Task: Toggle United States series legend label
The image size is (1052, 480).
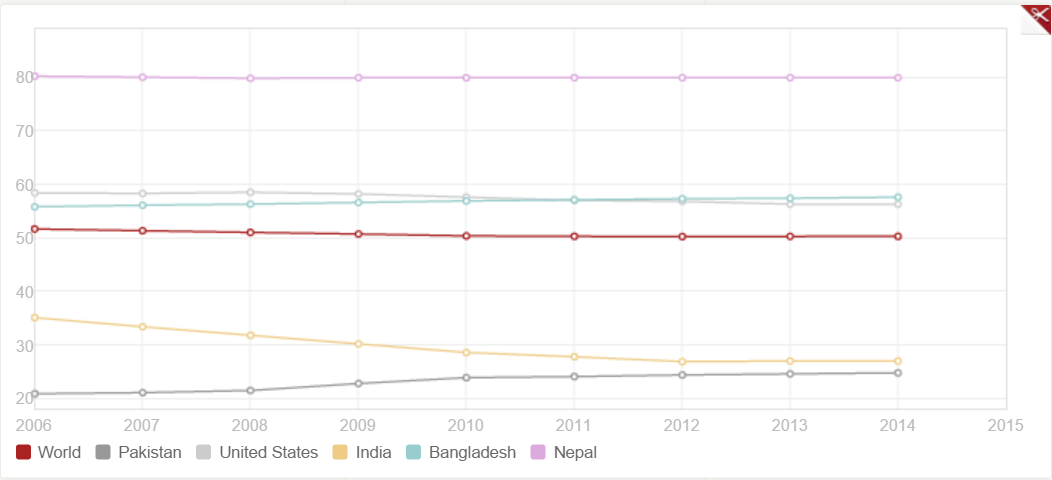Action: 268,453
